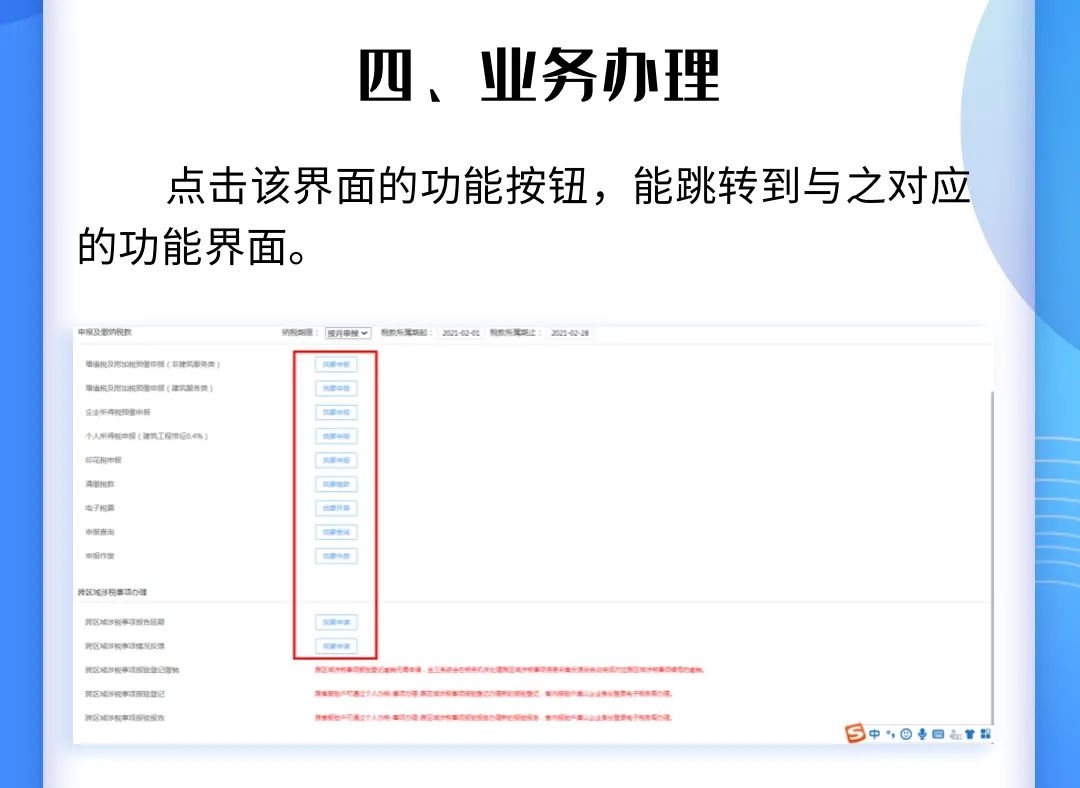Click the 印花税申报 row label
1080x788 pixels.
pyautogui.click(x=103, y=460)
